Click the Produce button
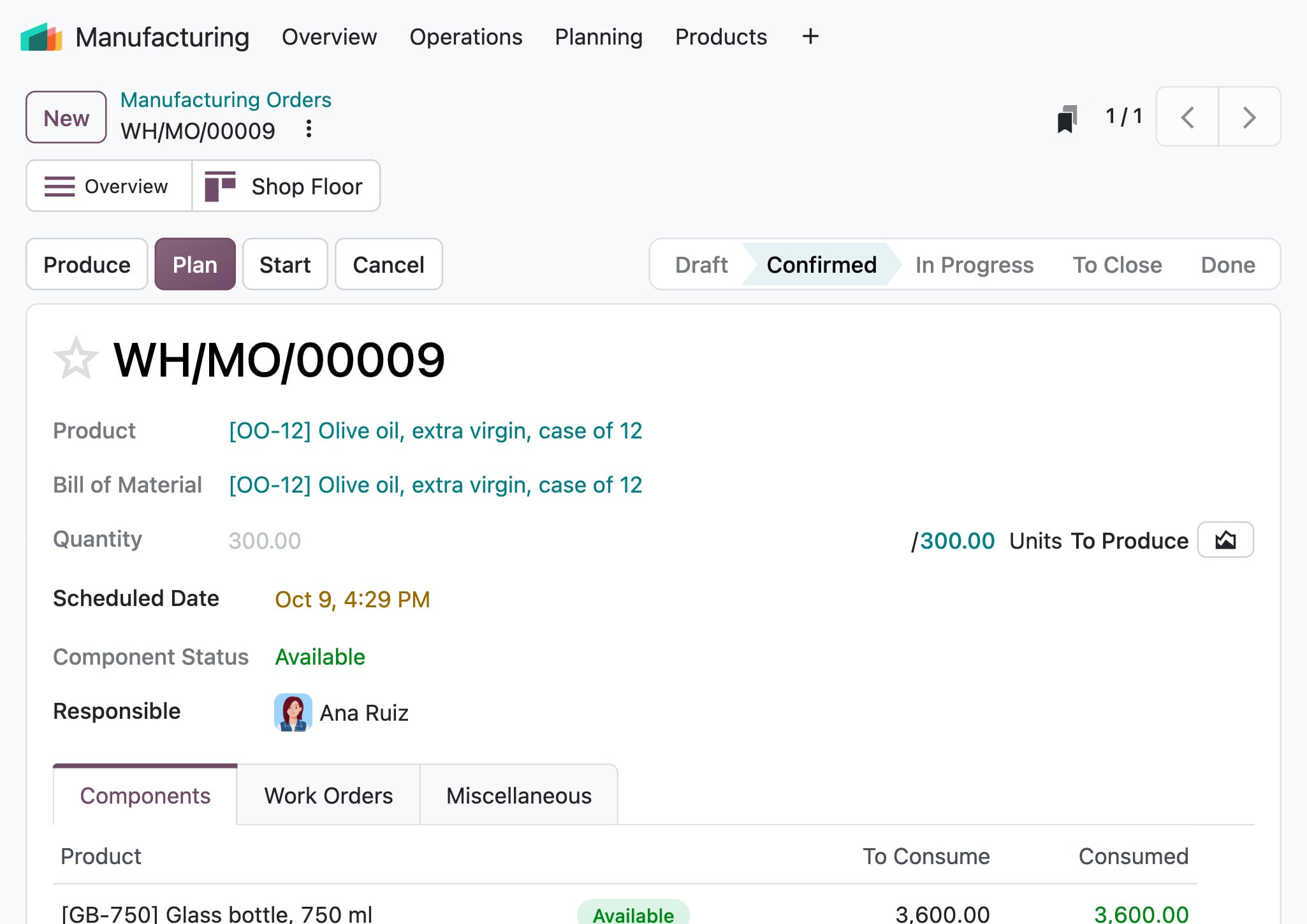Viewport: 1307px width, 924px height. (x=87, y=264)
